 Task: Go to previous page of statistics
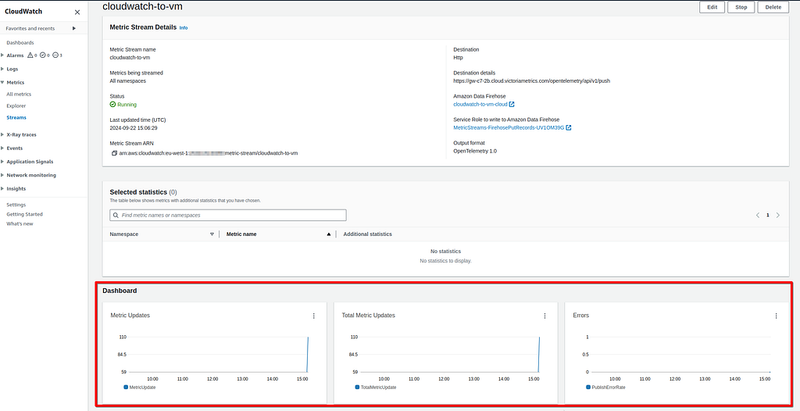pyautogui.click(x=758, y=215)
